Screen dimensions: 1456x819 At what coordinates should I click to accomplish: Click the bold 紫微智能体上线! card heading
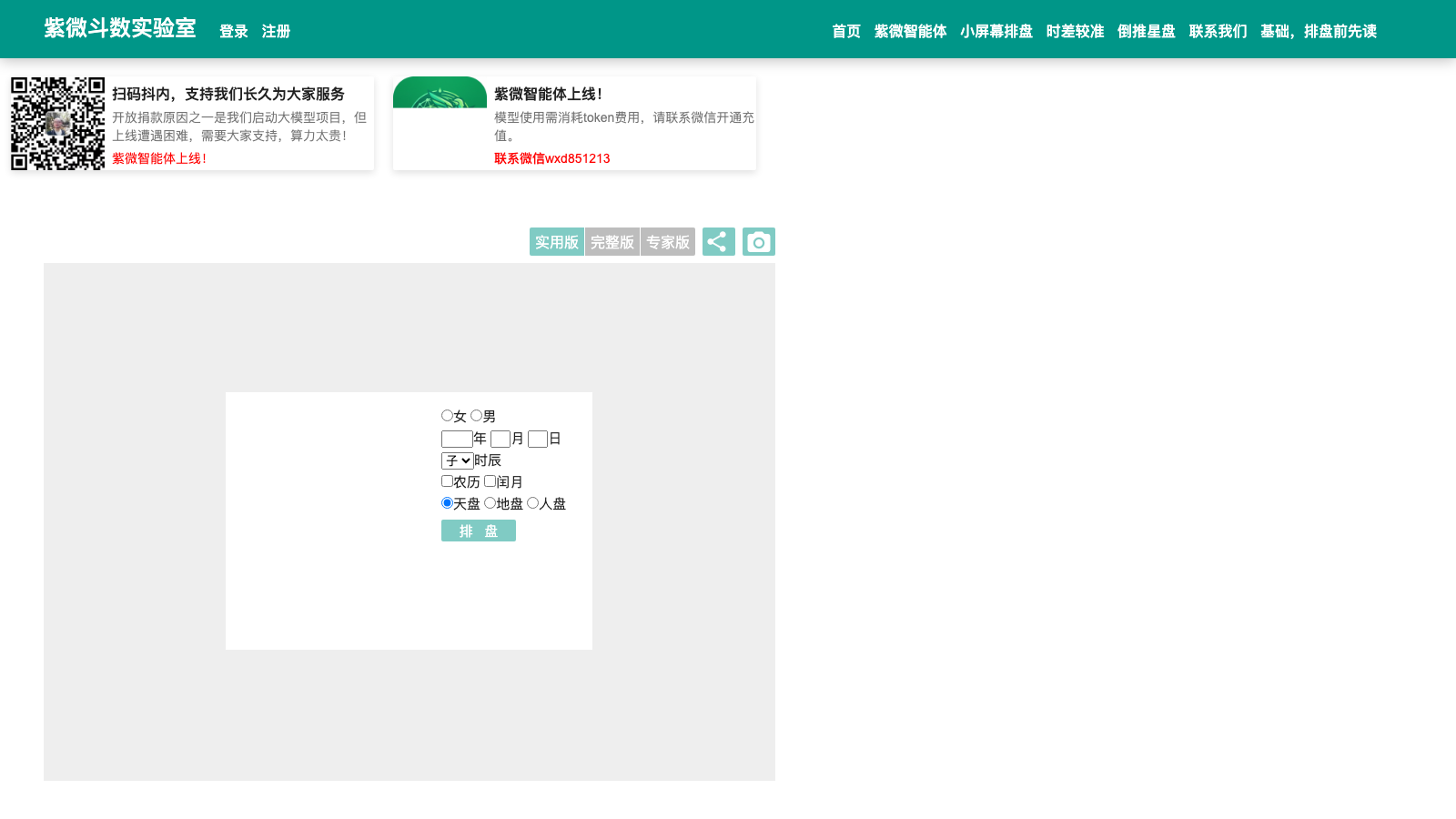pyautogui.click(x=549, y=94)
